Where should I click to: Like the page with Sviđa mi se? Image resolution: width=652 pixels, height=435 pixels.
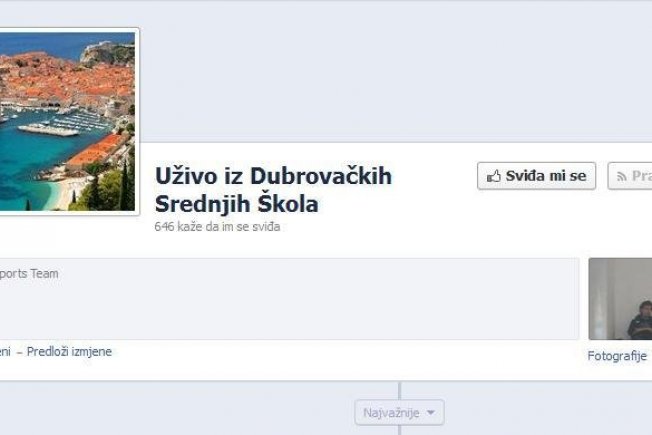pos(536,176)
